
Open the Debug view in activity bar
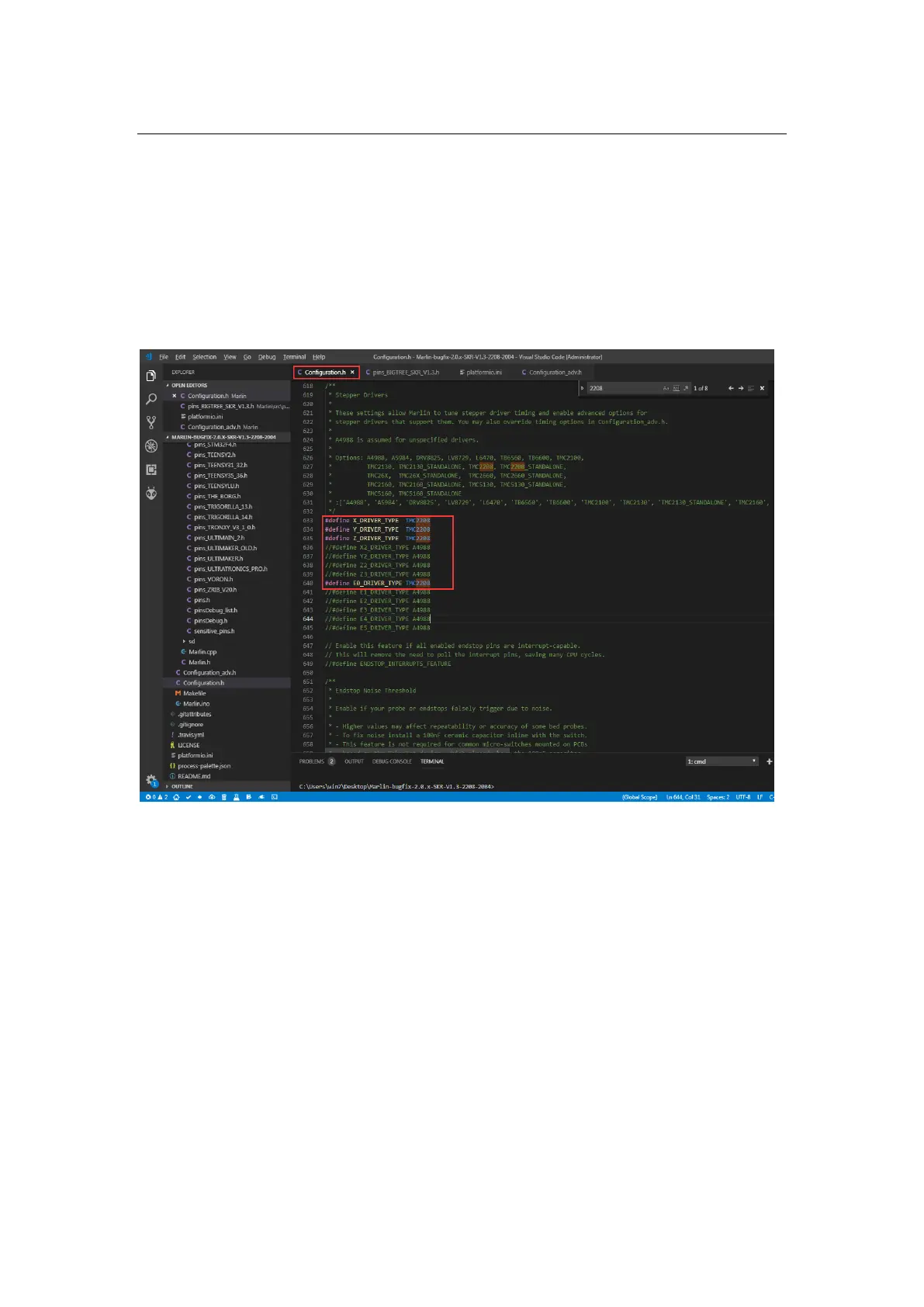click(x=151, y=445)
